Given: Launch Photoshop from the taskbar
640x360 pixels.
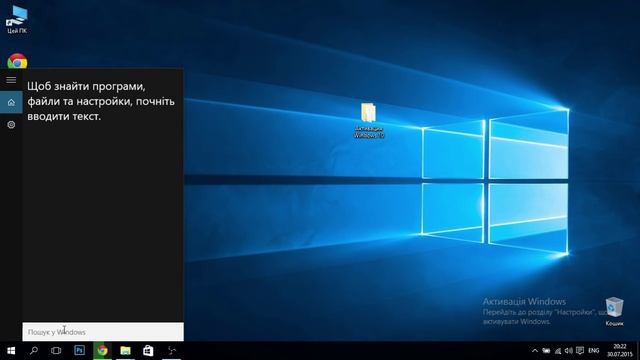Looking at the screenshot, I should [80, 350].
